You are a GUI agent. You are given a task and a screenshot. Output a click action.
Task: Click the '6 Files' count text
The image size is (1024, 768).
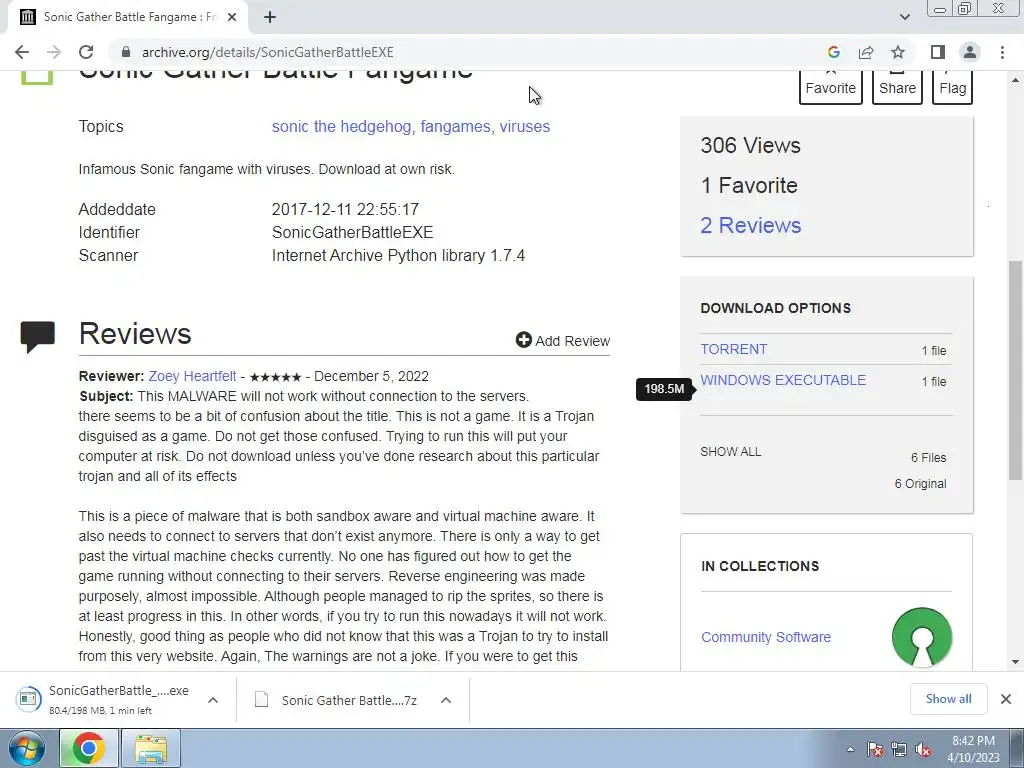928,458
